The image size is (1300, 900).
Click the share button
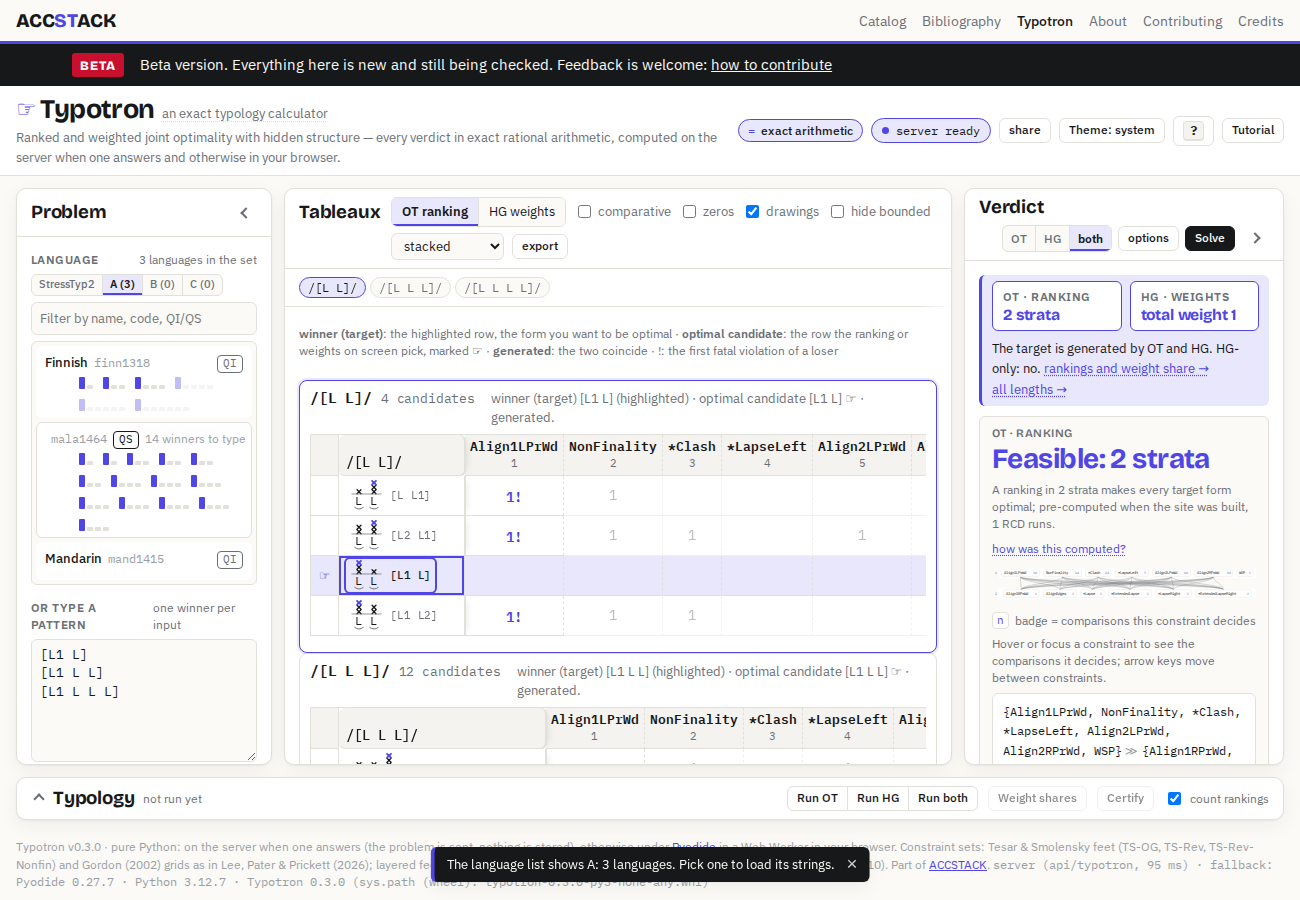point(1025,131)
